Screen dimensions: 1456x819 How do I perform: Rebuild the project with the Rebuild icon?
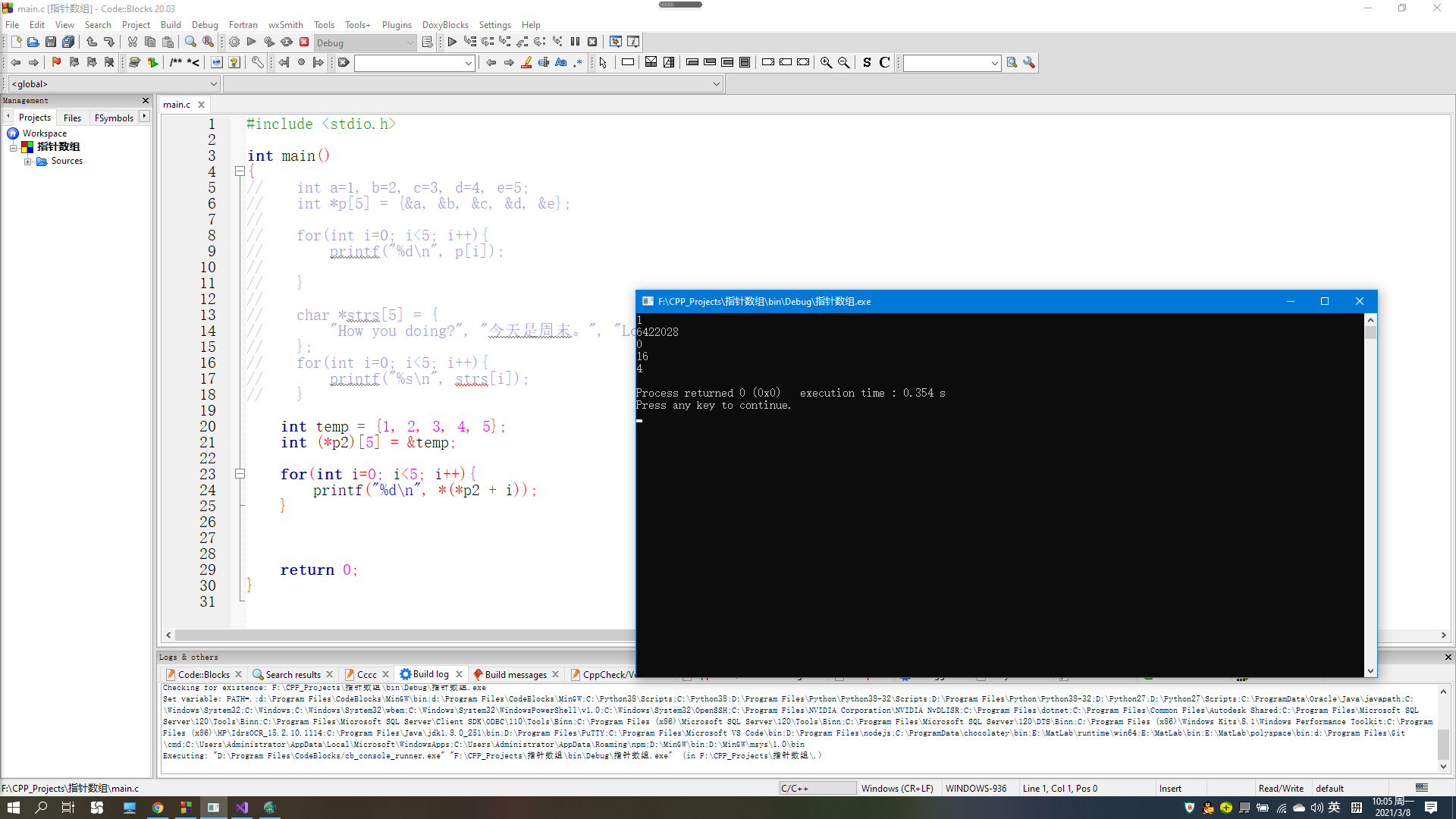pyautogui.click(x=287, y=42)
